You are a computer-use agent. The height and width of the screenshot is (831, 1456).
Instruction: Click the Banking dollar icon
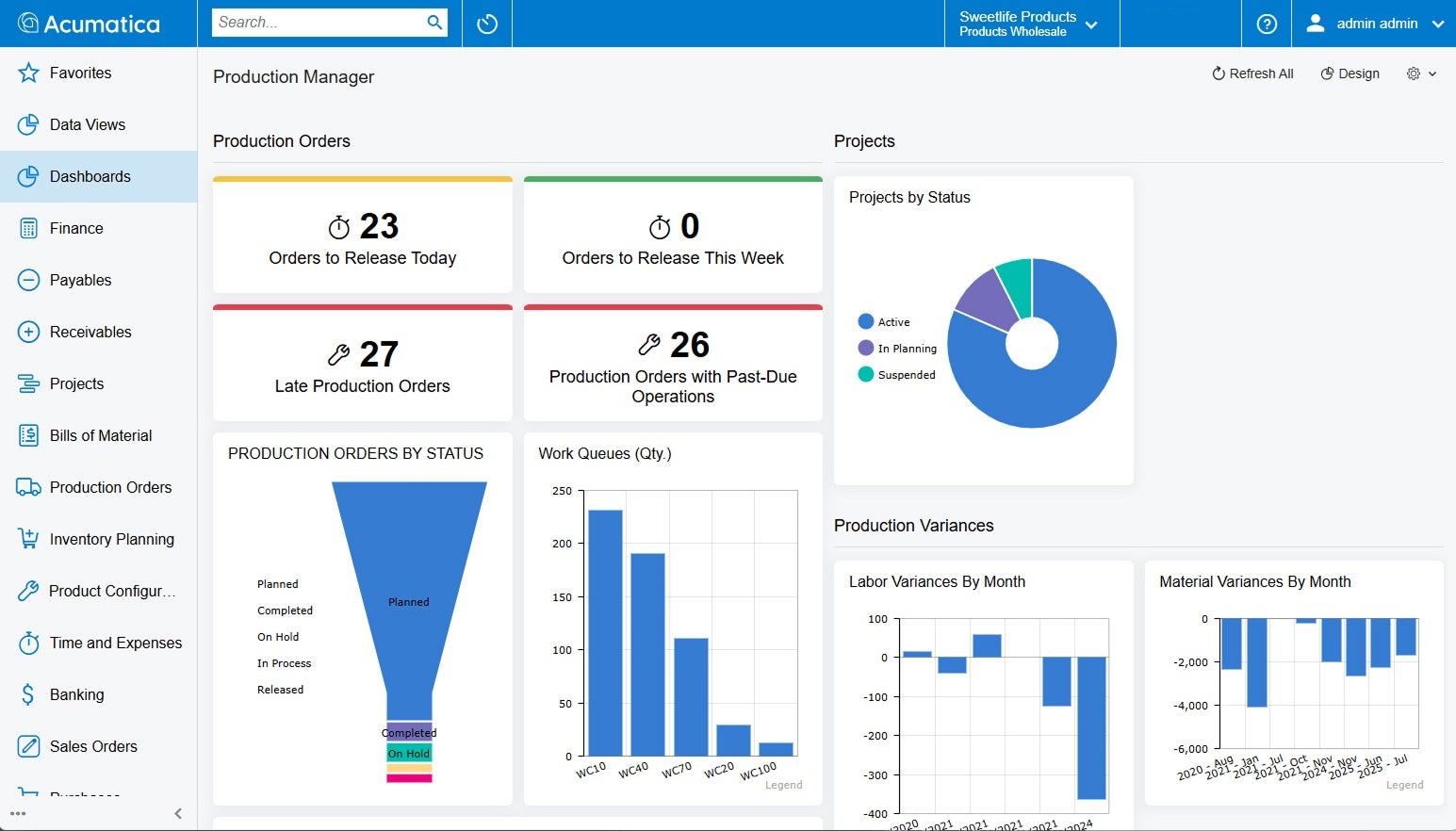point(28,694)
